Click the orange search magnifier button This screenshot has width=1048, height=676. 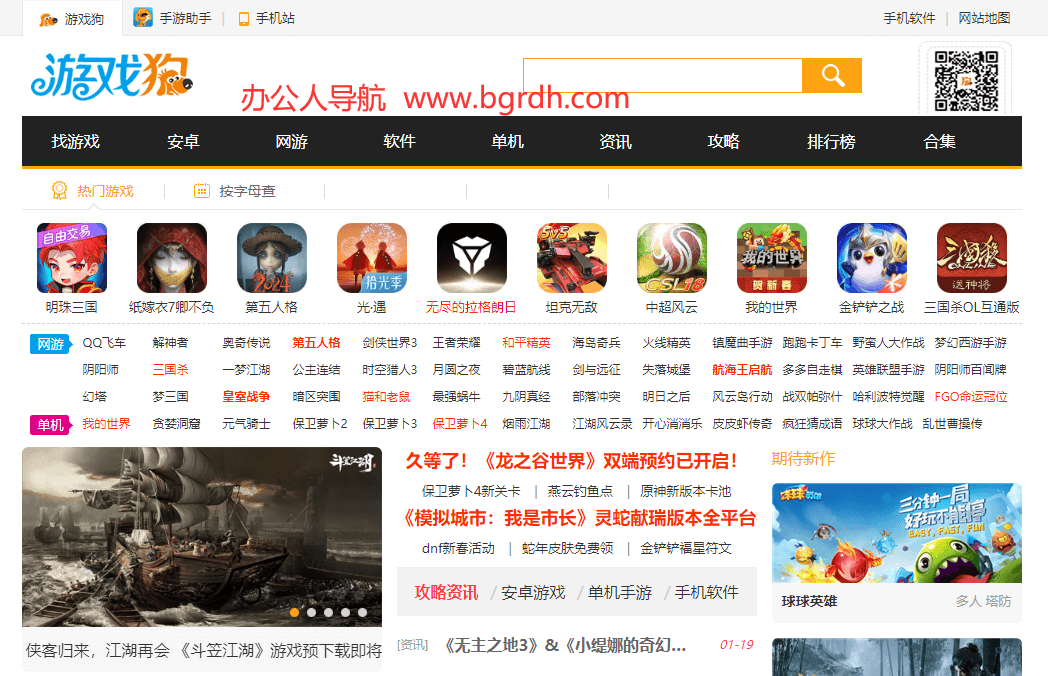pyautogui.click(x=831, y=76)
